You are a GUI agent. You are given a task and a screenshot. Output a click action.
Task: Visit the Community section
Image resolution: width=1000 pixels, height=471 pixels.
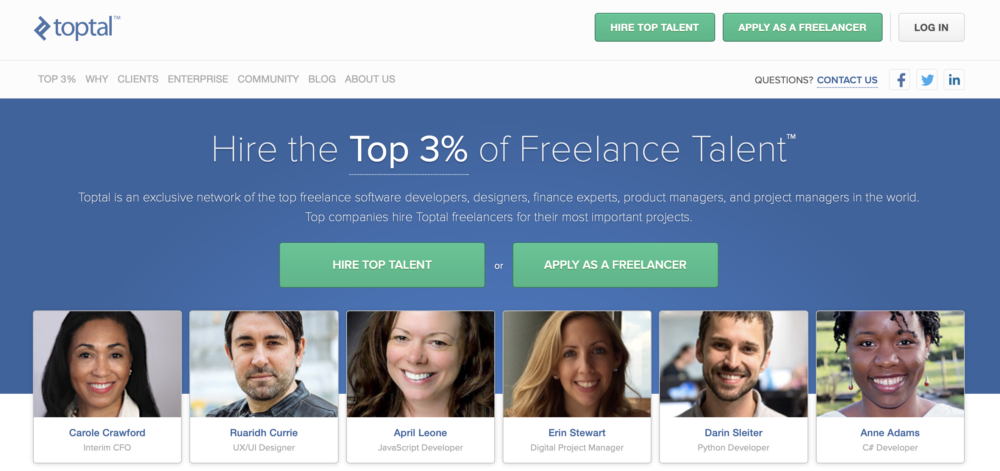268,79
